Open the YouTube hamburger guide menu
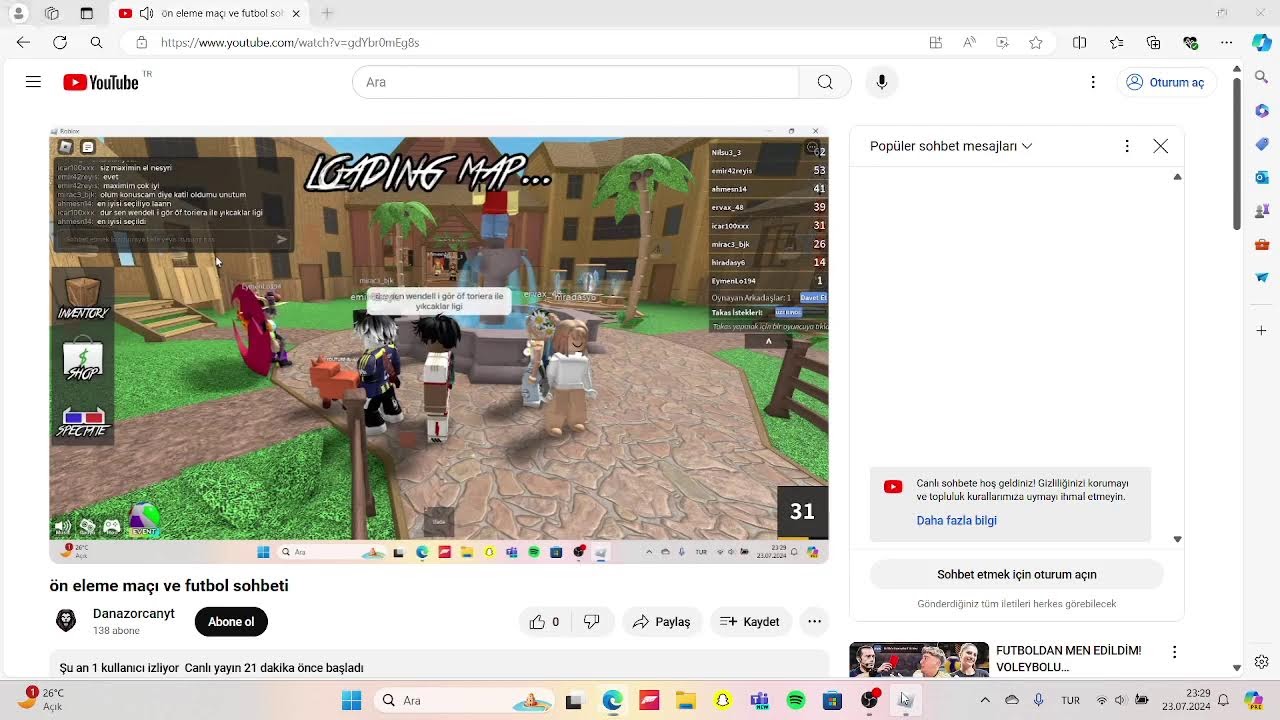Viewport: 1280px width, 720px height. click(x=33, y=82)
